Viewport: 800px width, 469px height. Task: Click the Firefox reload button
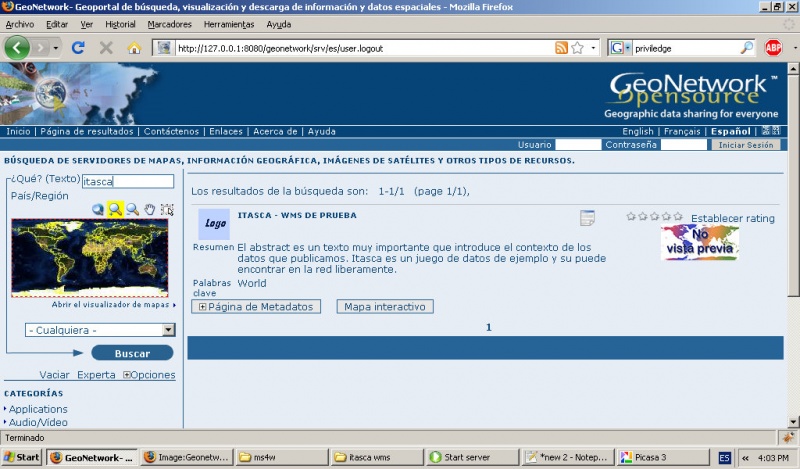pos(78,47)
